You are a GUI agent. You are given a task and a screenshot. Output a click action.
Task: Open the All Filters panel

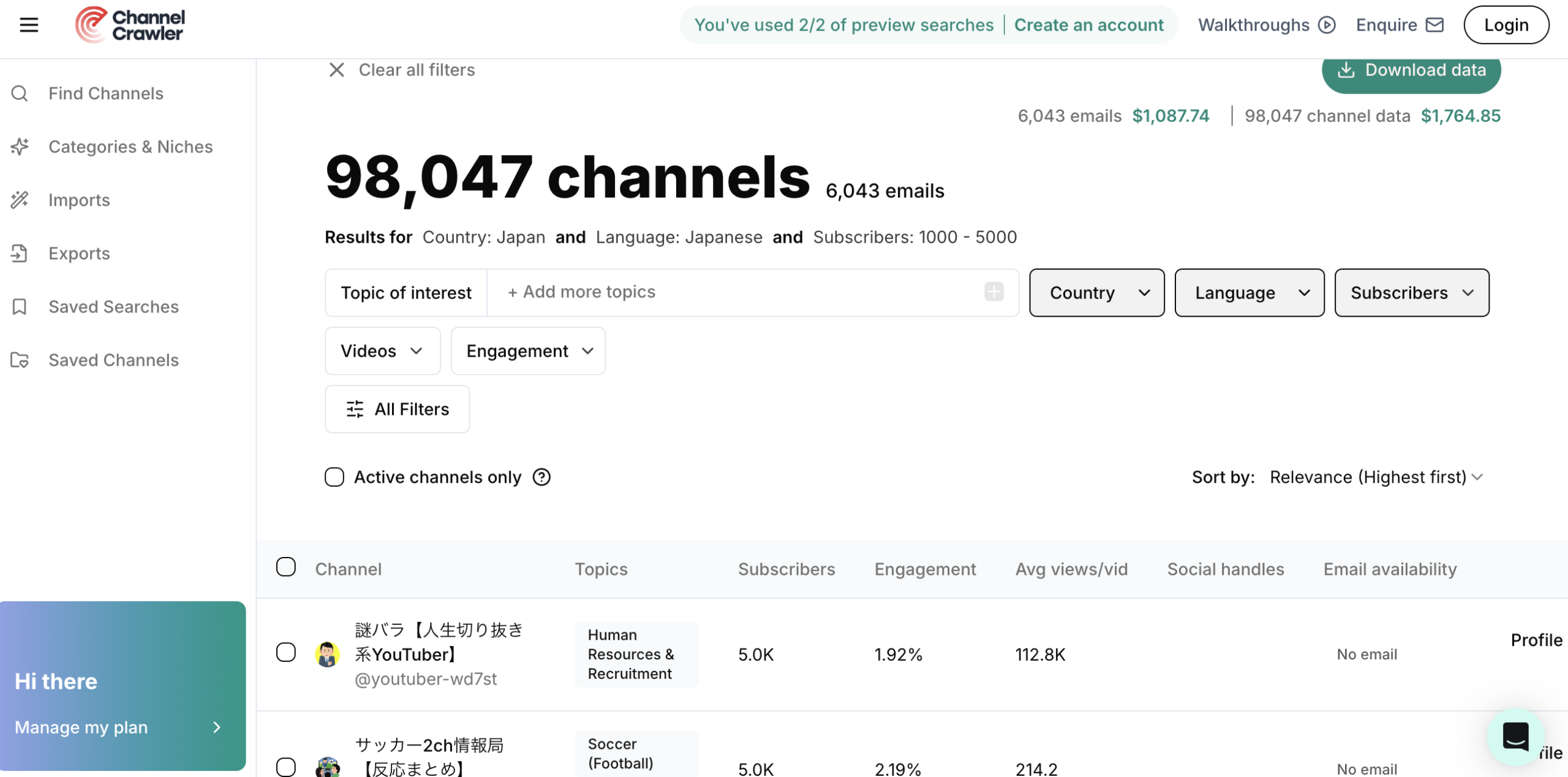(397, 409)
